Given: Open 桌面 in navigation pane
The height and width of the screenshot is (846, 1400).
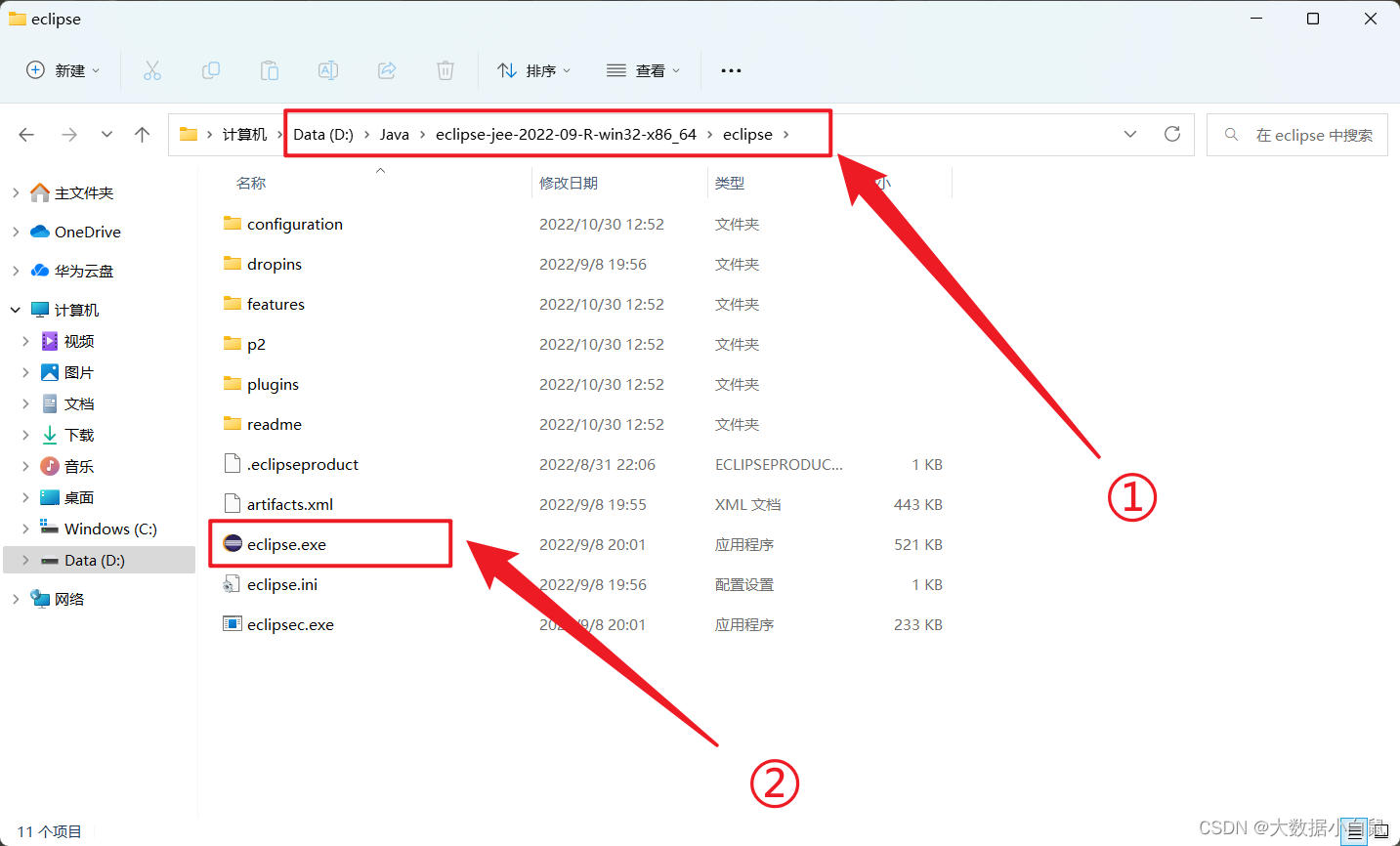Looking at the screenshot, I should coord(79,497).
